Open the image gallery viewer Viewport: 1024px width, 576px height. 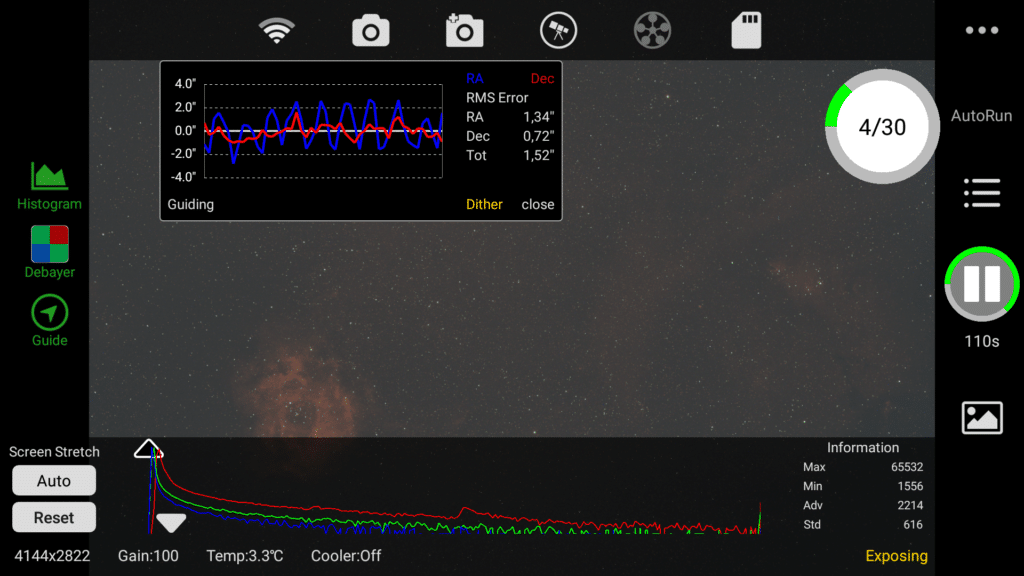point(982,417)
